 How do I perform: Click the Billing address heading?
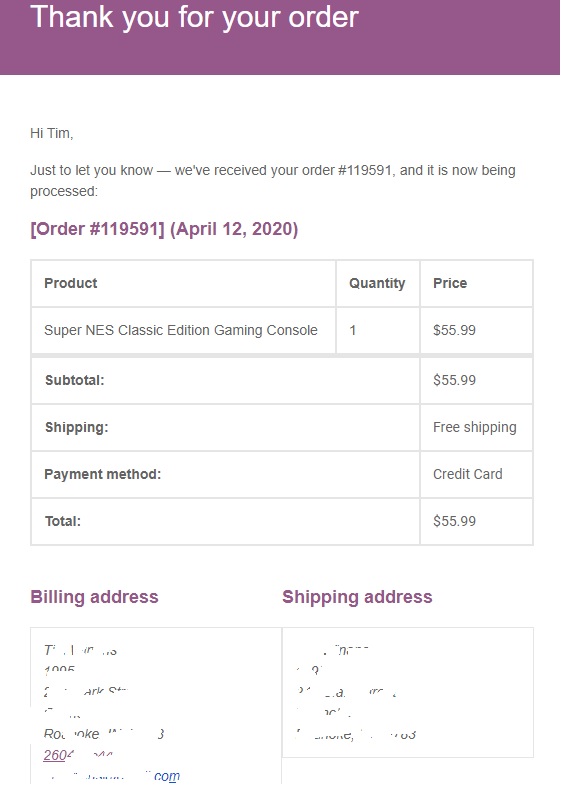coord(94,597)
